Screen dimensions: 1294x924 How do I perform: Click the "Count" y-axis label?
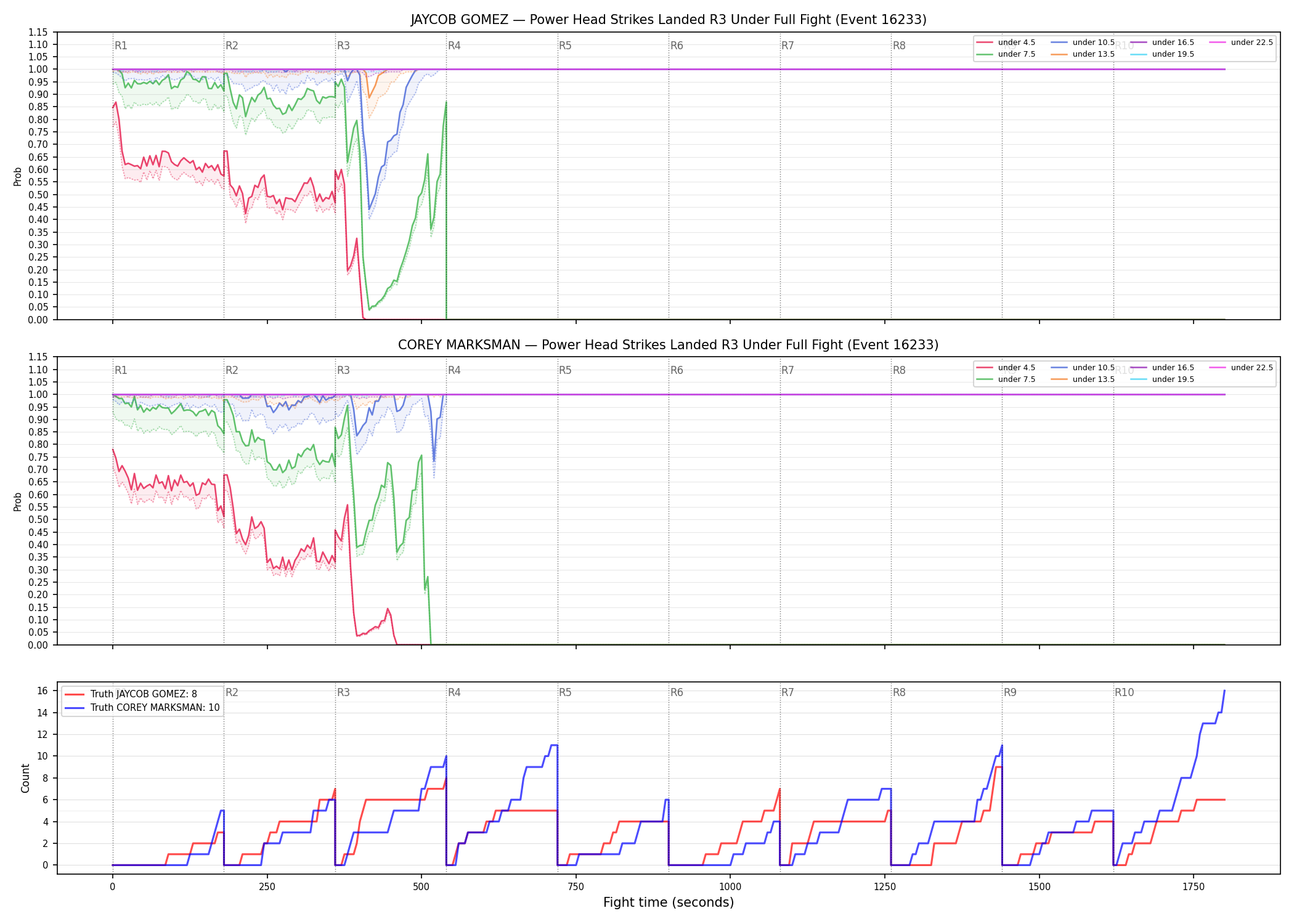tap(25, 778)
